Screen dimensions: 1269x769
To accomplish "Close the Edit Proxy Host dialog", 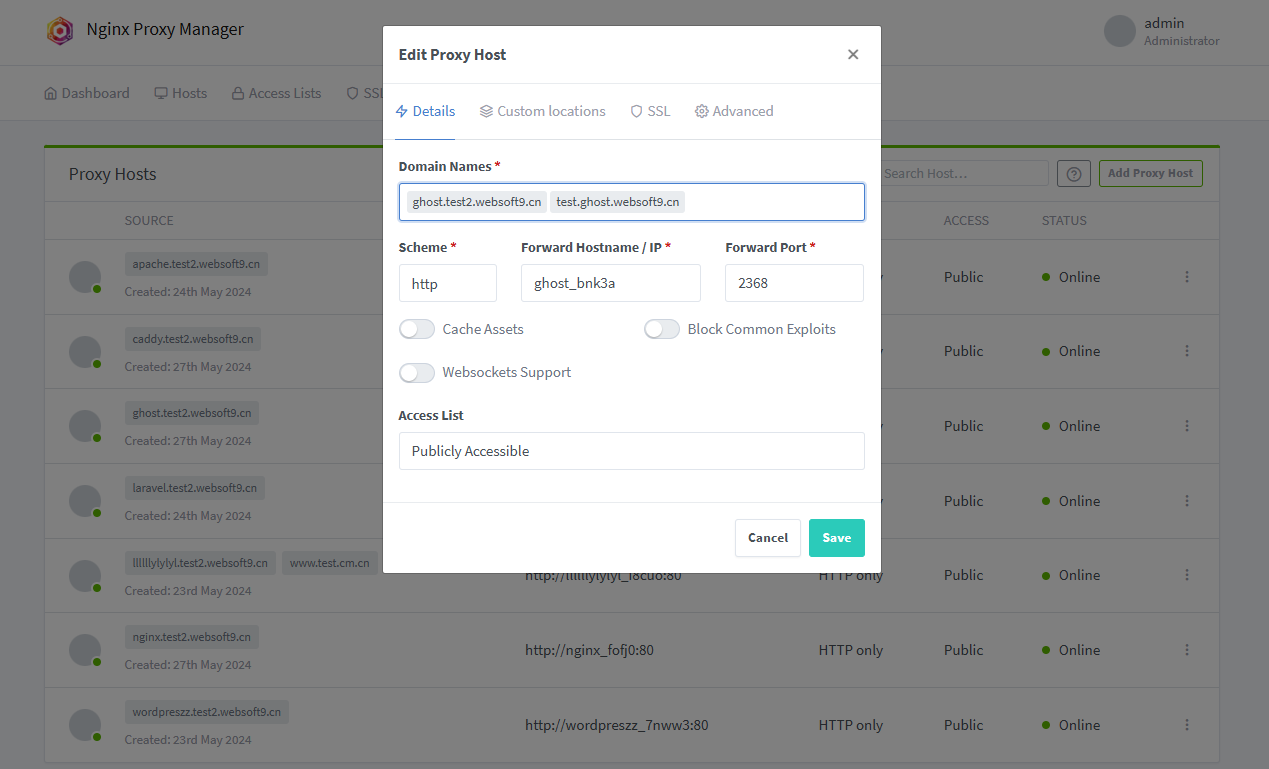I will (x=853, y=55).
